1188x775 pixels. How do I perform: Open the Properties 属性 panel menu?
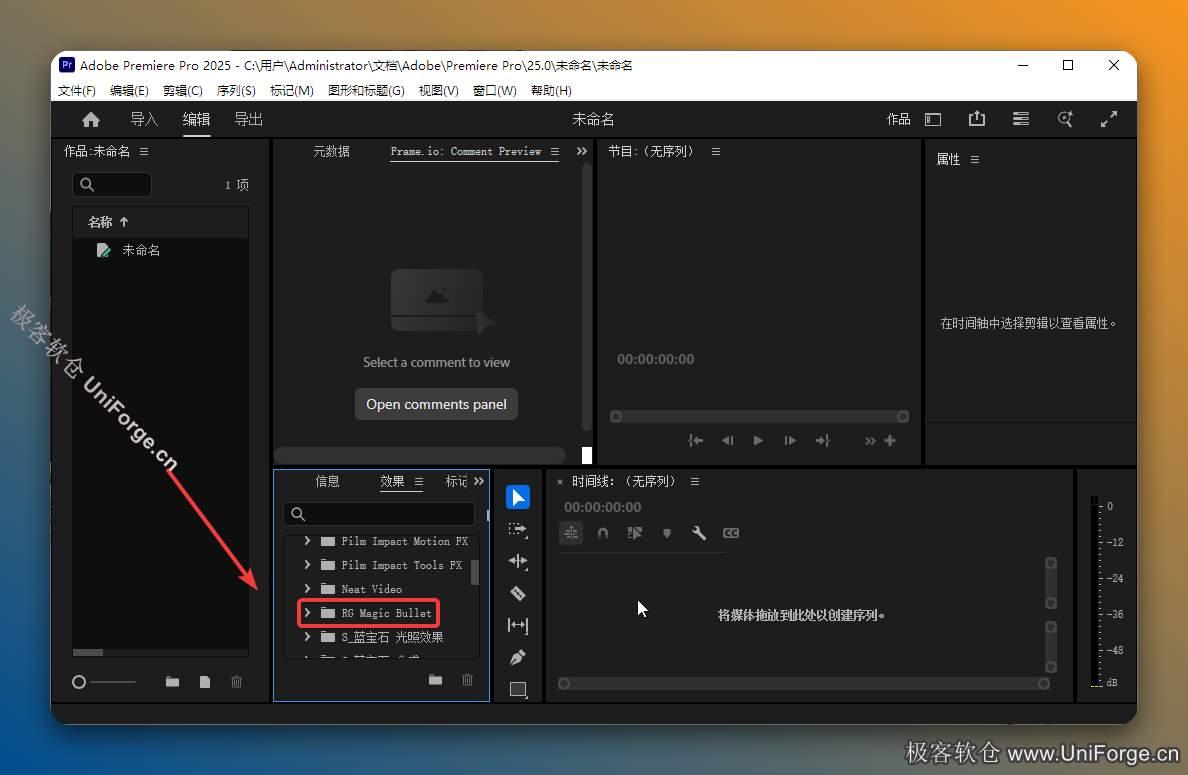pos(975,160)
